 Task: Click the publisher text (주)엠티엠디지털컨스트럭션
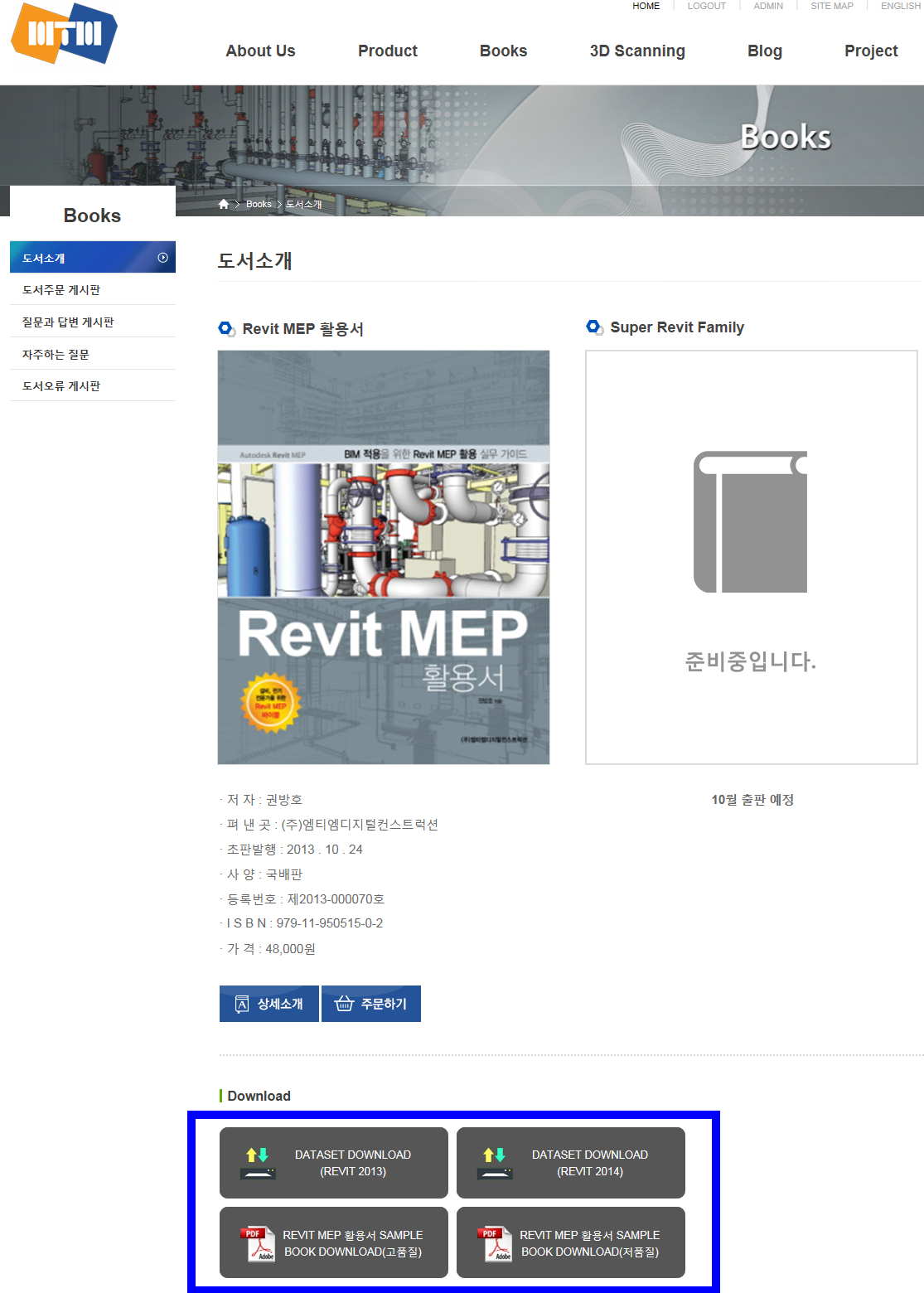(x=360, y=825)
